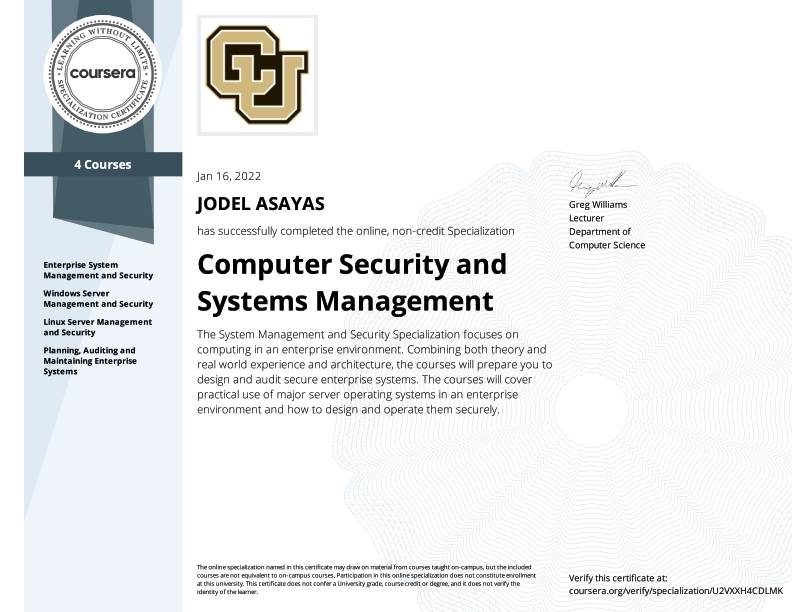Open the coursera.org verify specialization link
Image resolution: width=792 pixels, height=612 pixels.
click(675, 591)
